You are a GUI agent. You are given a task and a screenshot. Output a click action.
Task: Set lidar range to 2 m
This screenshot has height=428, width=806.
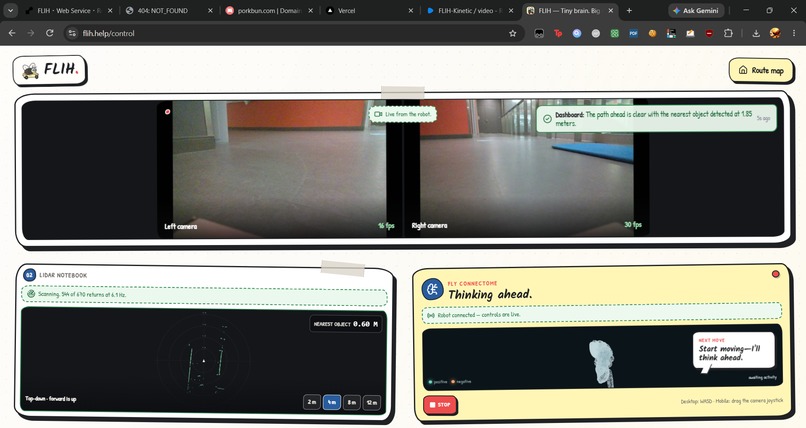pos(312,402)
